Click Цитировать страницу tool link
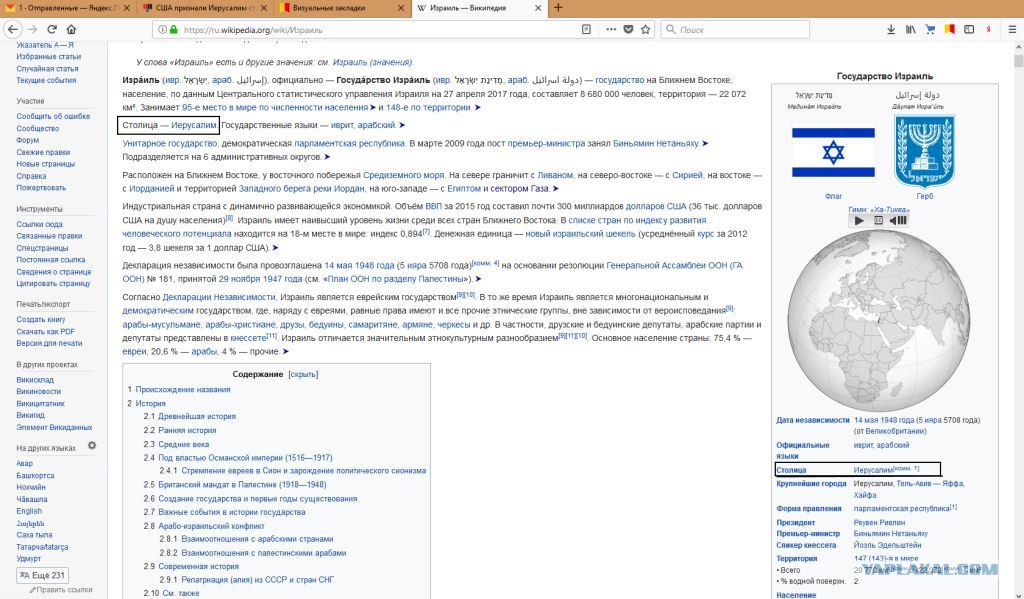Image resolution: width=1024 pixels, height=599 pixels. pyautogui.click(x=53, y=283)
